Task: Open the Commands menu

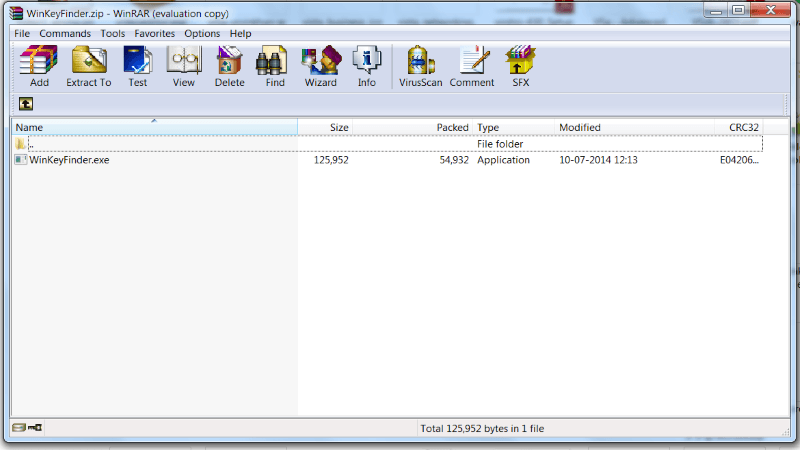Action: click(x=65, y=34)
